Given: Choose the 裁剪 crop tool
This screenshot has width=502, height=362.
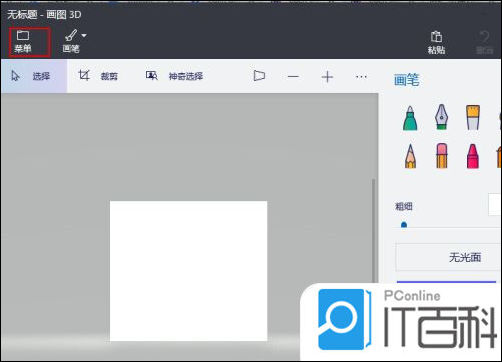Looking at the screenshot, I should coord(98,76).
